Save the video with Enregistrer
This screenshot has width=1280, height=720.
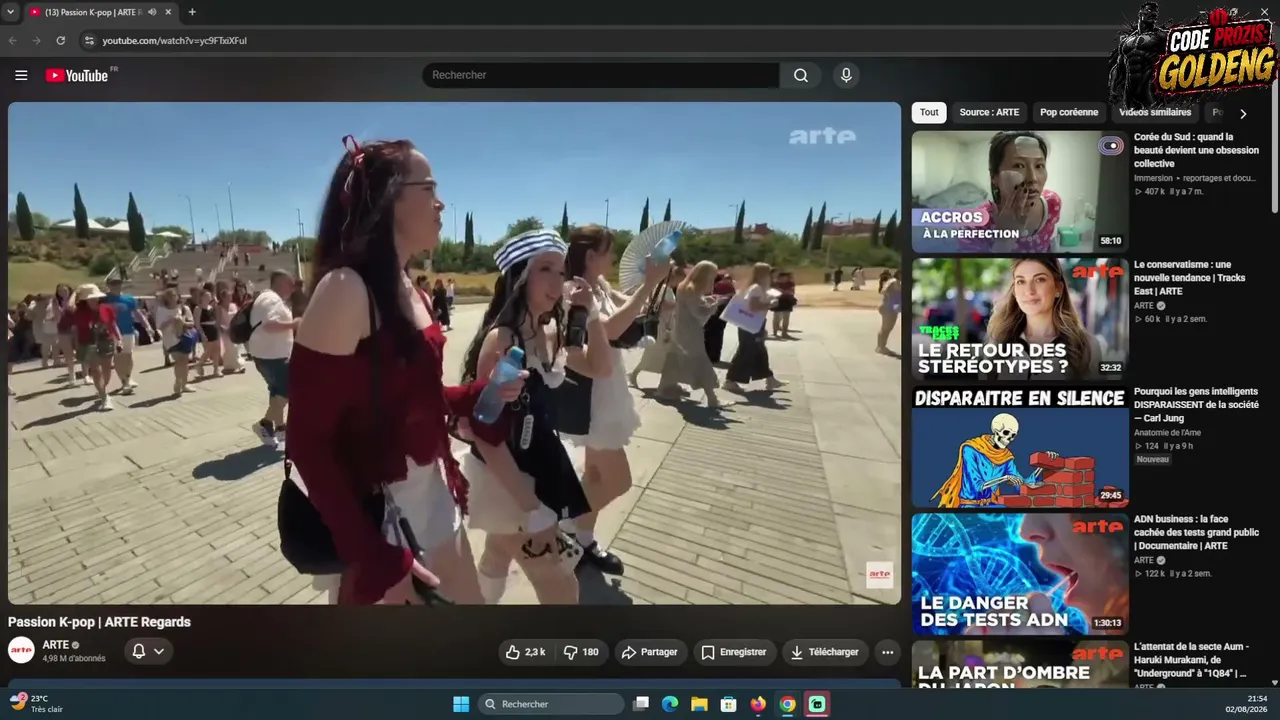[x=734, y=652]
